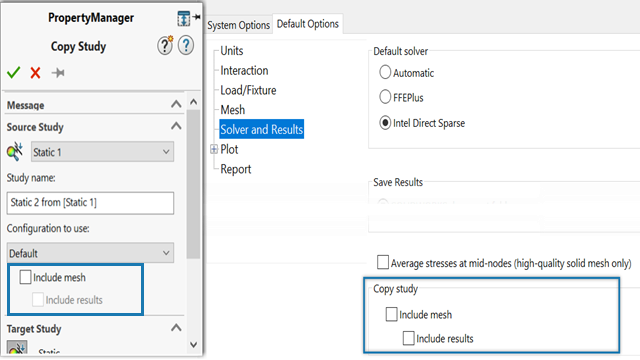The width and height of the screenshot is (640, 360).
Task: Select Mesh in the options tree
Action: tap(233, 110)
